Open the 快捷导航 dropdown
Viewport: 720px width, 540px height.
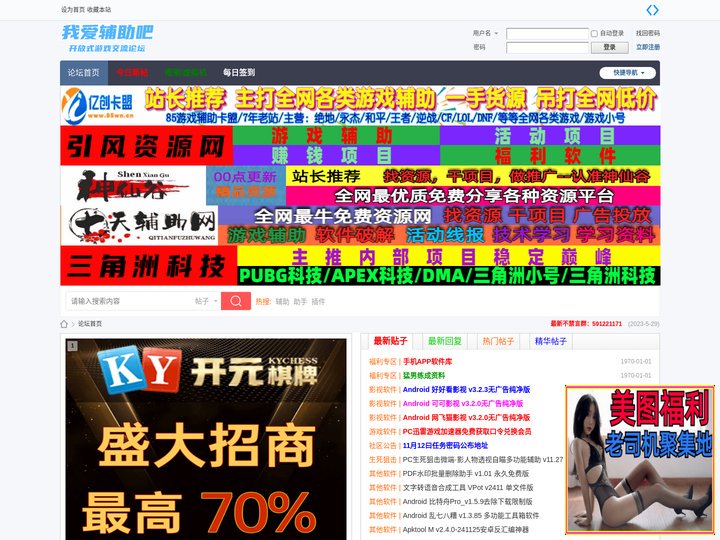627,73
